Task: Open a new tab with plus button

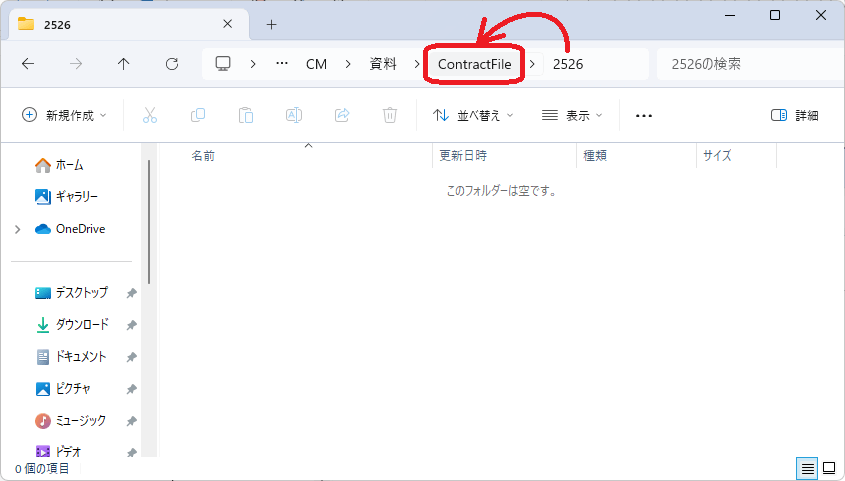Action: pyautogui.click(x=271, y=24)
